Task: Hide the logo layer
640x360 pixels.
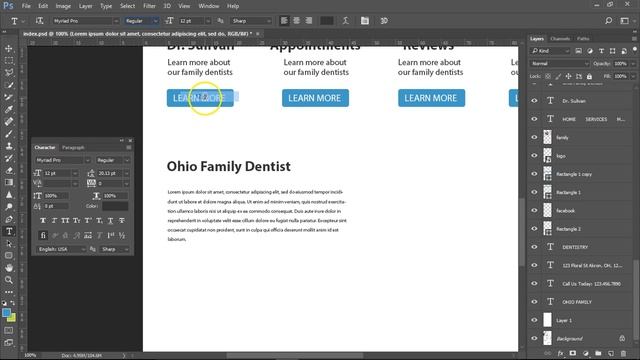Action: pyautogui.click(x=534, y=156)
